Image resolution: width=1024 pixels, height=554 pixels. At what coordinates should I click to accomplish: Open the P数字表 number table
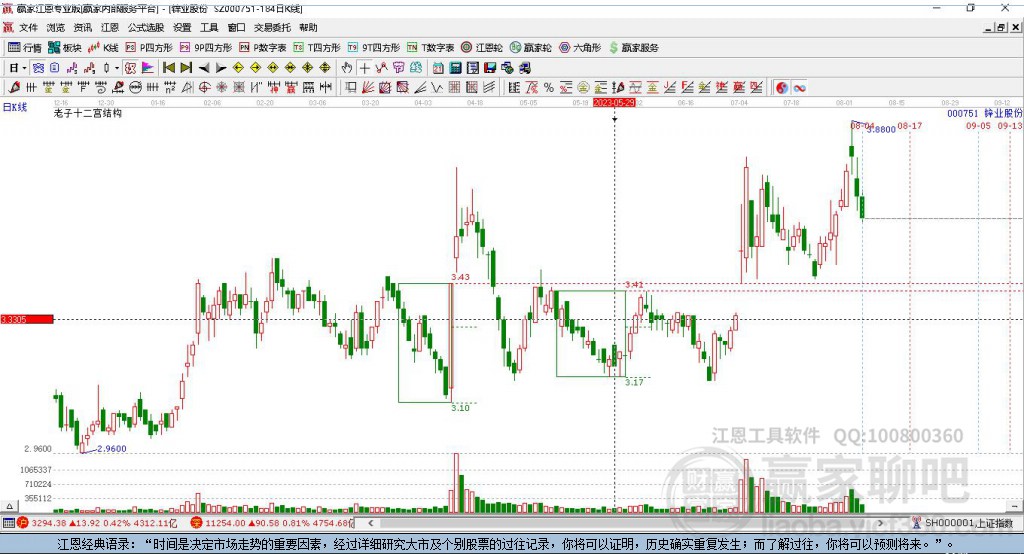tap(263, 48)
